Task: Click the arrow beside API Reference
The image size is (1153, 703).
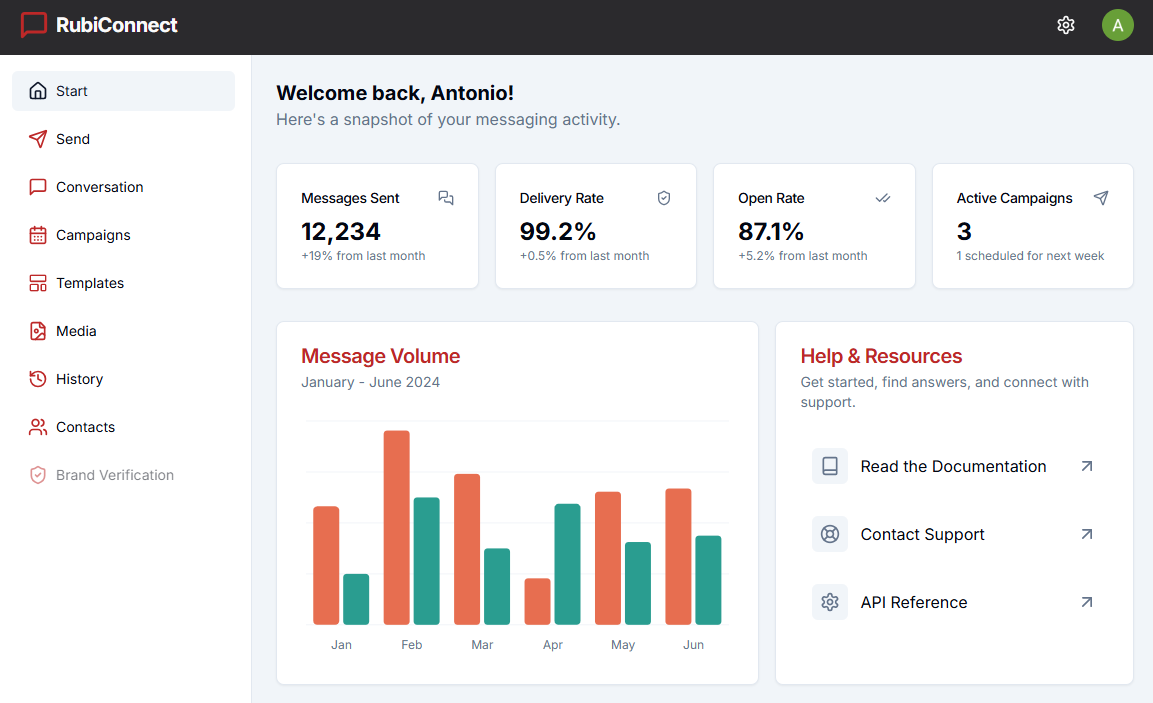Action: 1086,602
